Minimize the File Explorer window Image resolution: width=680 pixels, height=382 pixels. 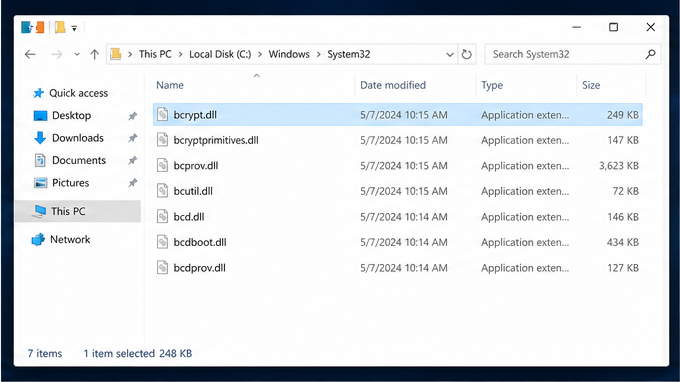pyautogui.click(x=576, y=27)
